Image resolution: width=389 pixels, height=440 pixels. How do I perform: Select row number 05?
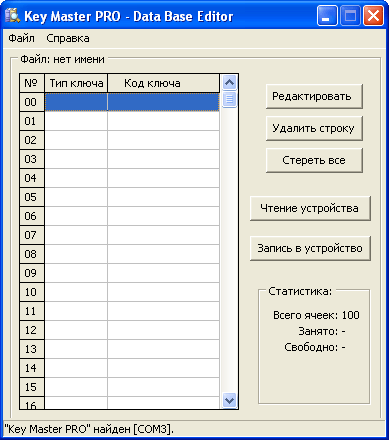(x=32, y=197)
